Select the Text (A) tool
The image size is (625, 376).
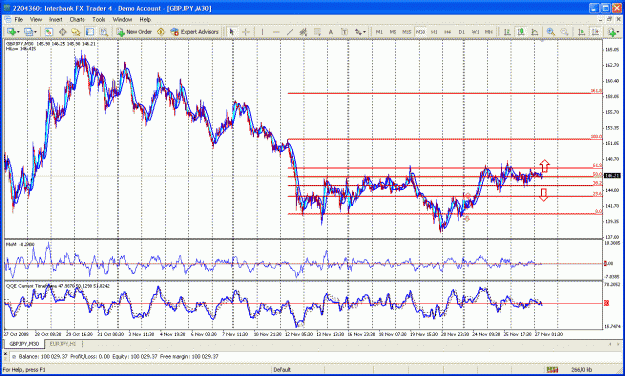point(331,31)
